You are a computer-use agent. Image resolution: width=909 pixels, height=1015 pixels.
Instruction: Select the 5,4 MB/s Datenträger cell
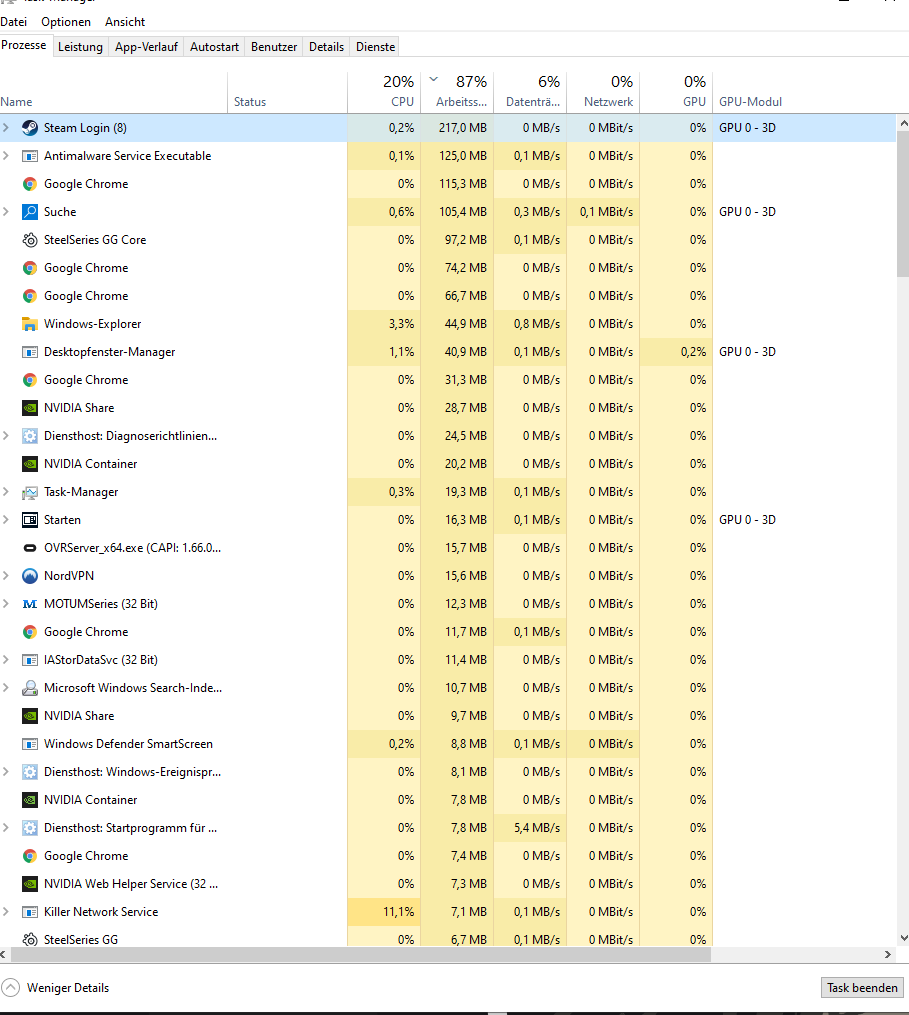tap(530, 827)
